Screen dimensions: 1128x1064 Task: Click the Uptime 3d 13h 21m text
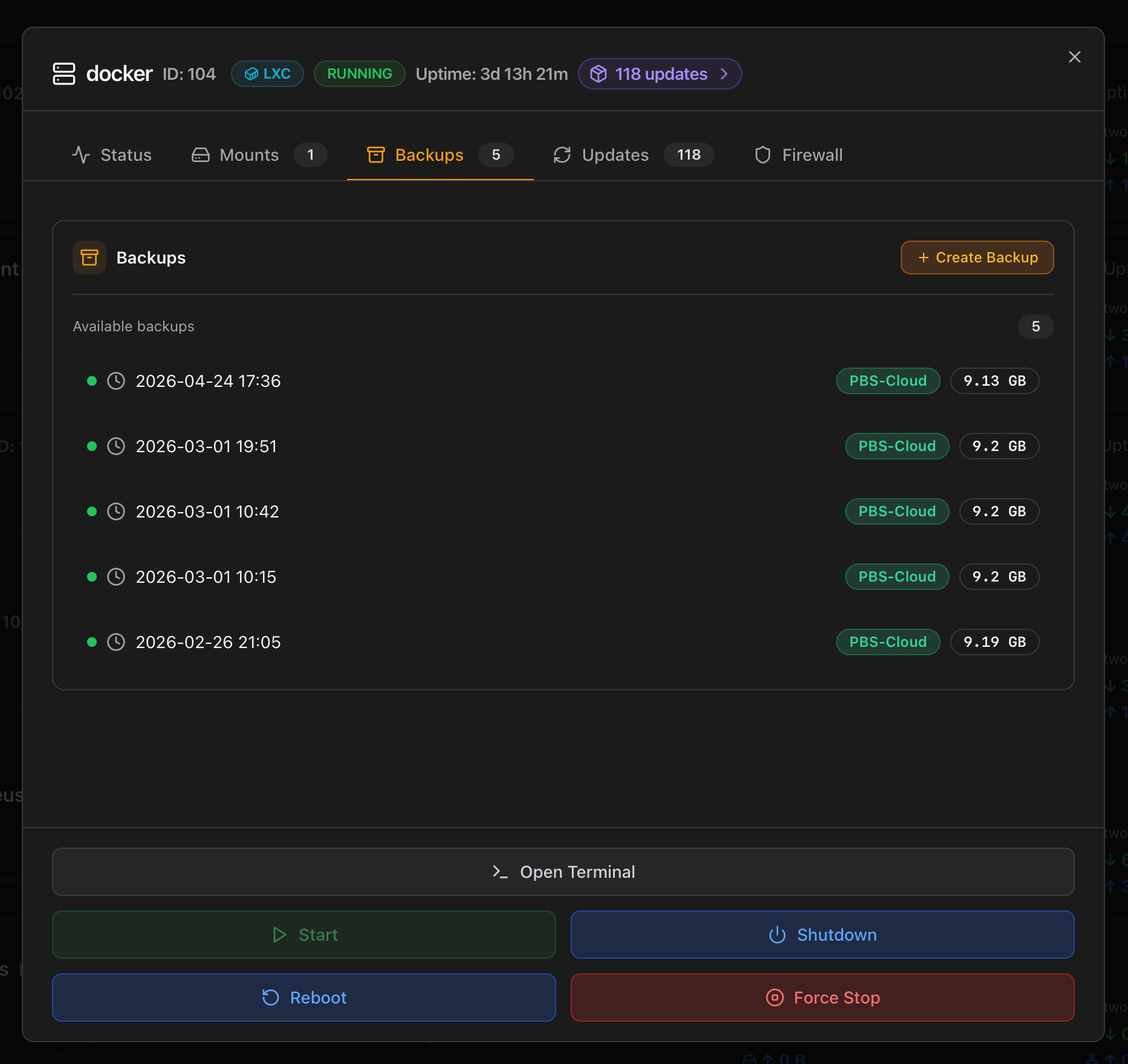(492, 74)
